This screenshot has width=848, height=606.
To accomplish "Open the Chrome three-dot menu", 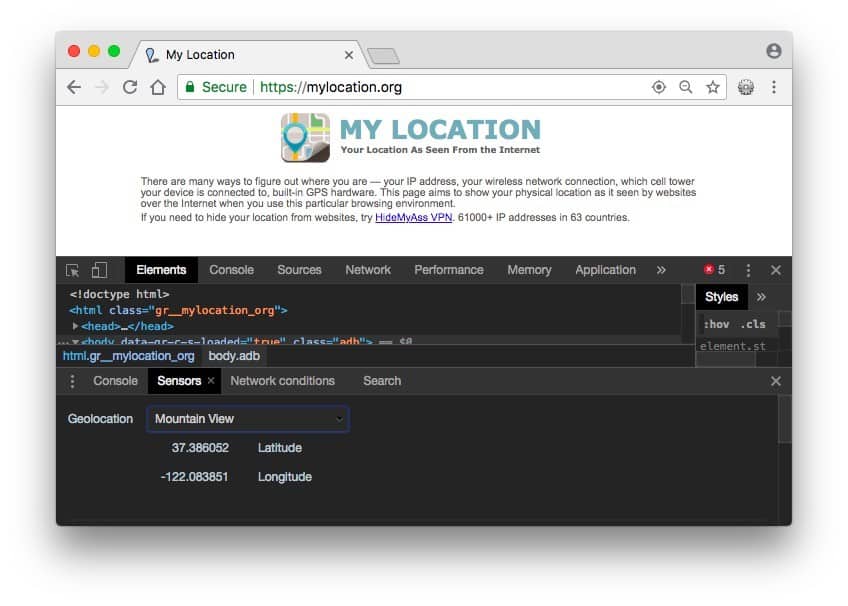I will pyautogui.click(x=774, y=87).
